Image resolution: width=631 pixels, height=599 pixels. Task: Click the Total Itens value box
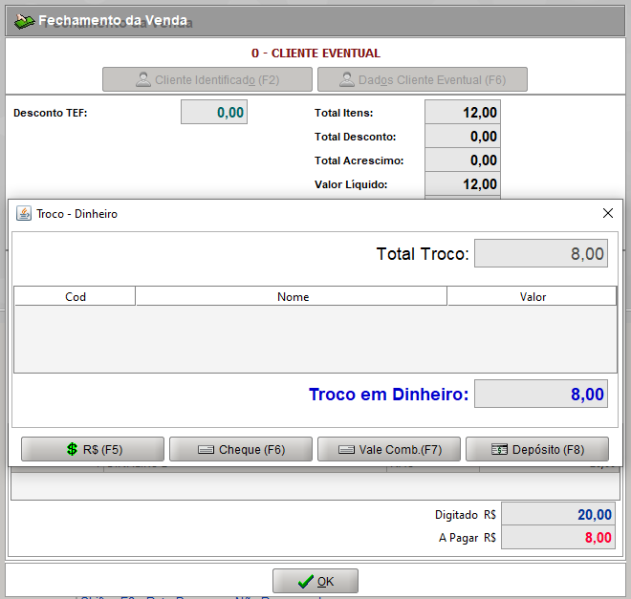pyautogui.click(x=462, y=113)
